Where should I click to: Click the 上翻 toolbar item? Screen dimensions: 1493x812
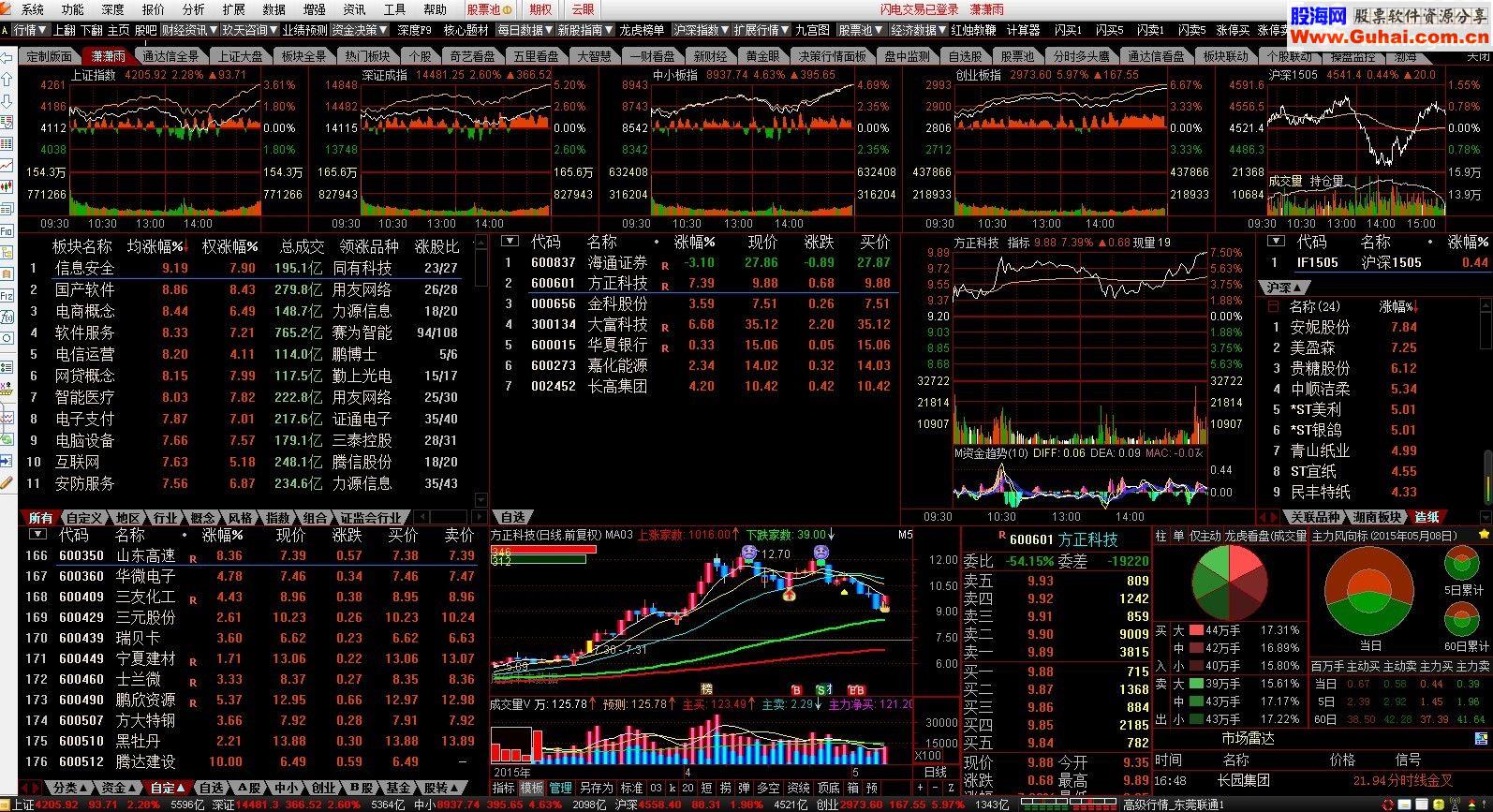[65, 30]
